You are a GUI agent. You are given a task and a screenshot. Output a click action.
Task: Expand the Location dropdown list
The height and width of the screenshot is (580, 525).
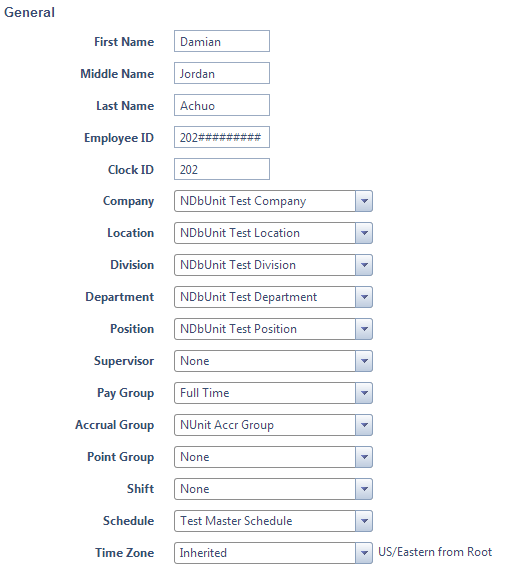[x=364, y=233]
